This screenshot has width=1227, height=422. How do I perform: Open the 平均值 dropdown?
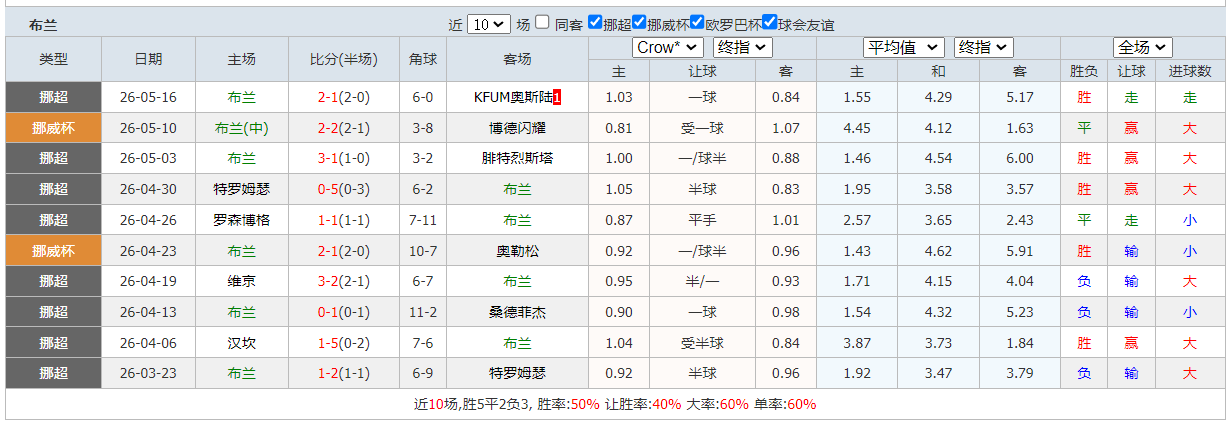(x=903, y=47)
